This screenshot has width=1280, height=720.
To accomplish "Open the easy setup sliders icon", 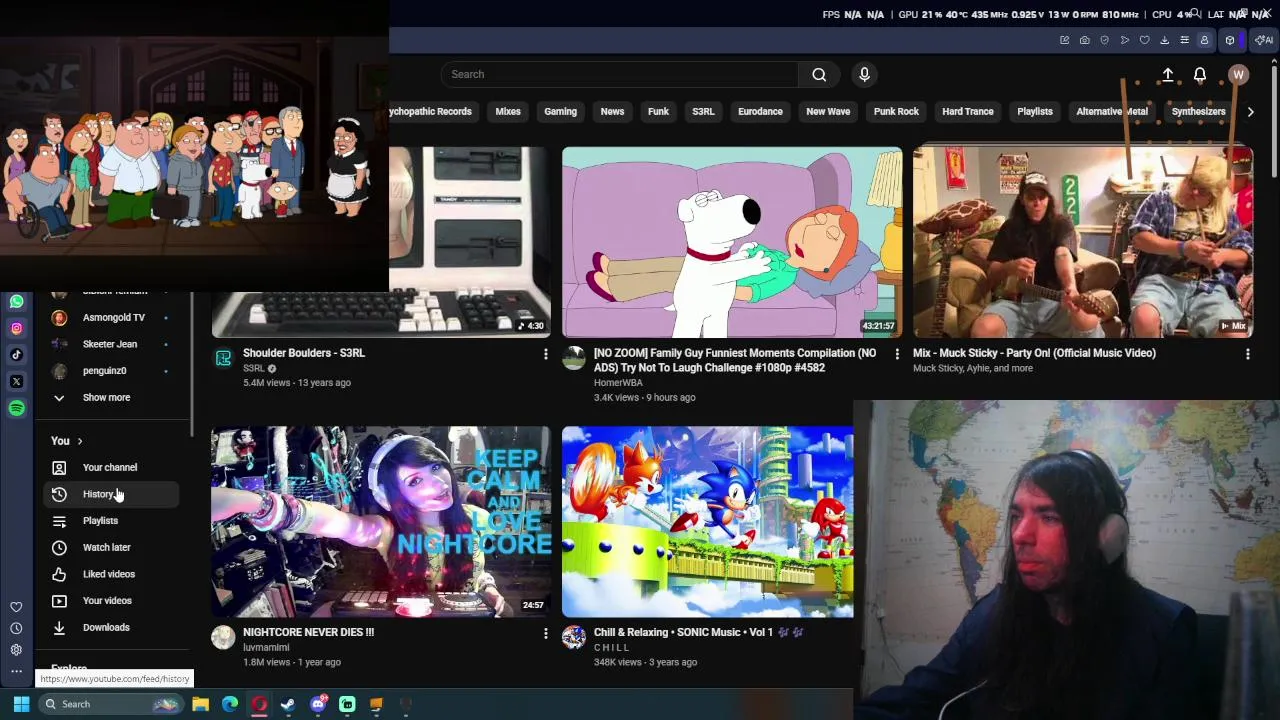I will click(x=1184, y=40).
